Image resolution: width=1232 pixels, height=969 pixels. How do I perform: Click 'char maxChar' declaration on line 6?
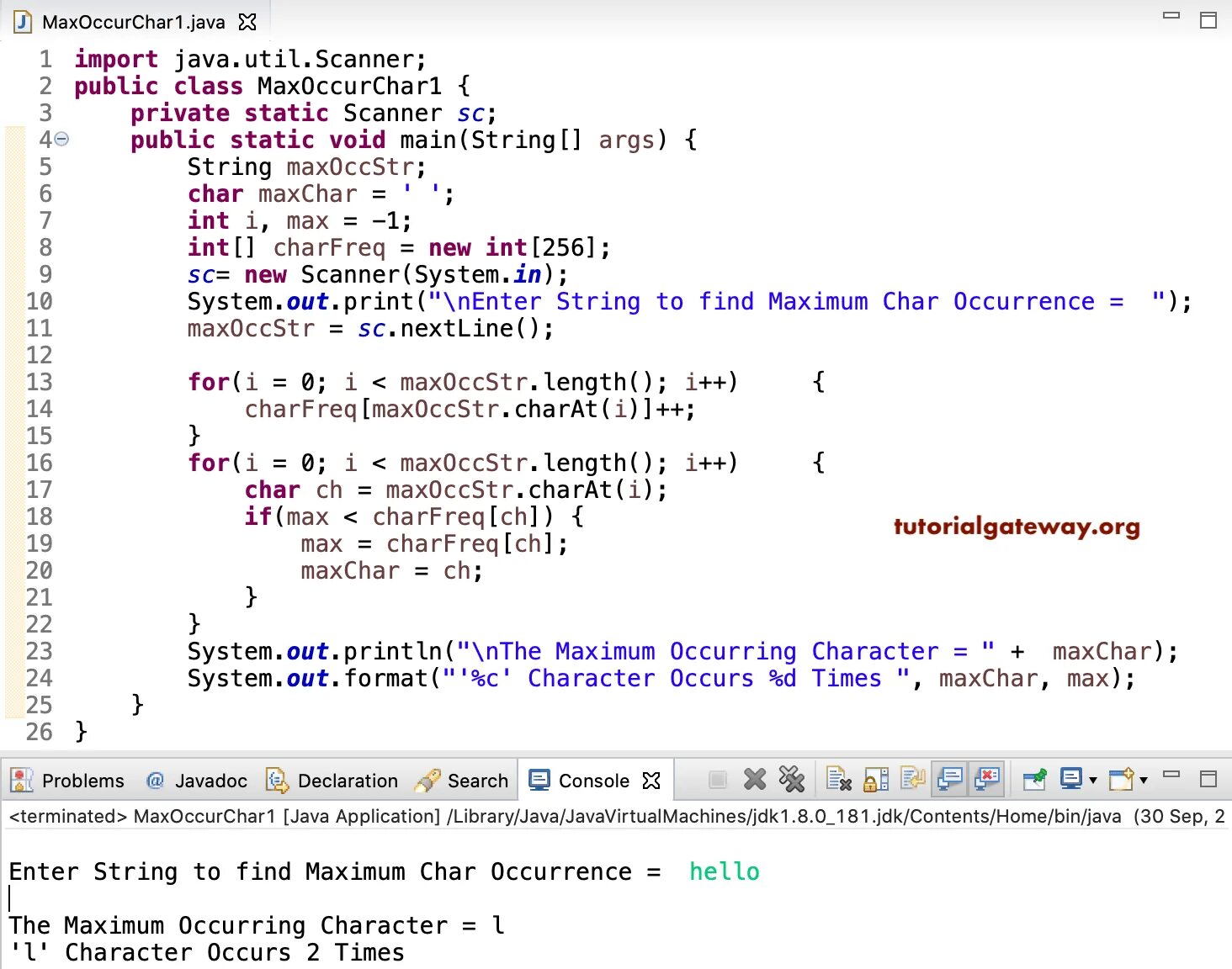point(321,193)
